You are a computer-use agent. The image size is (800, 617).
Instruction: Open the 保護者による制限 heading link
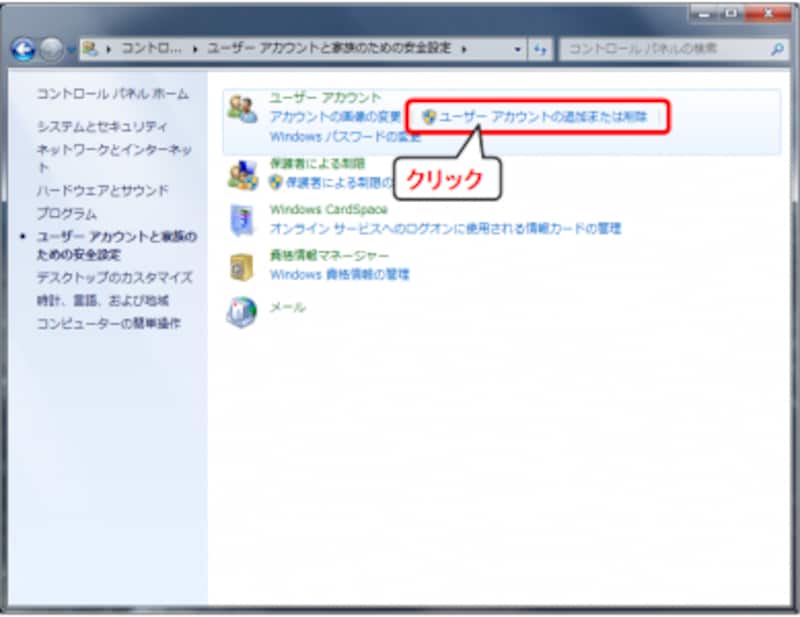[x=317, y=163]
